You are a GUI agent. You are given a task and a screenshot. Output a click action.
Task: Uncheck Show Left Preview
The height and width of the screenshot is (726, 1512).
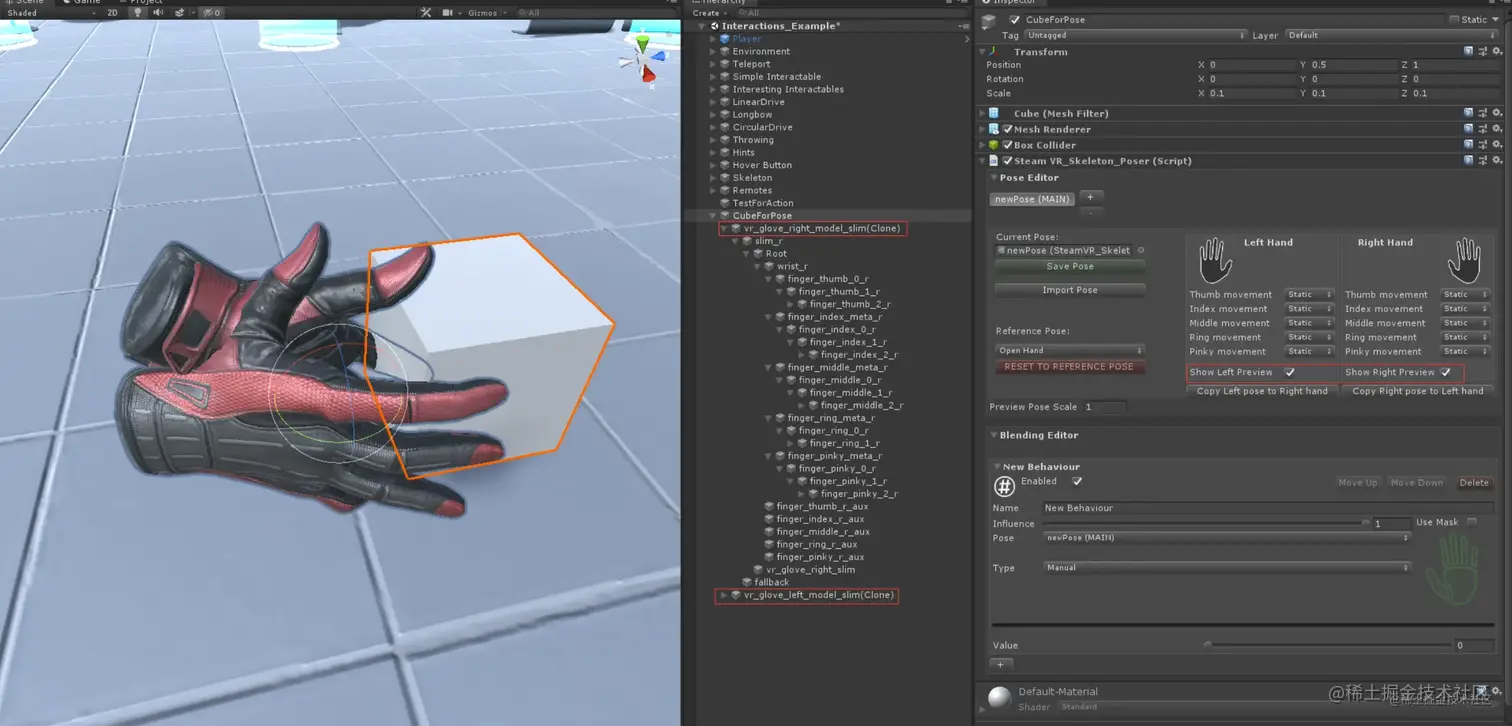1290,372
